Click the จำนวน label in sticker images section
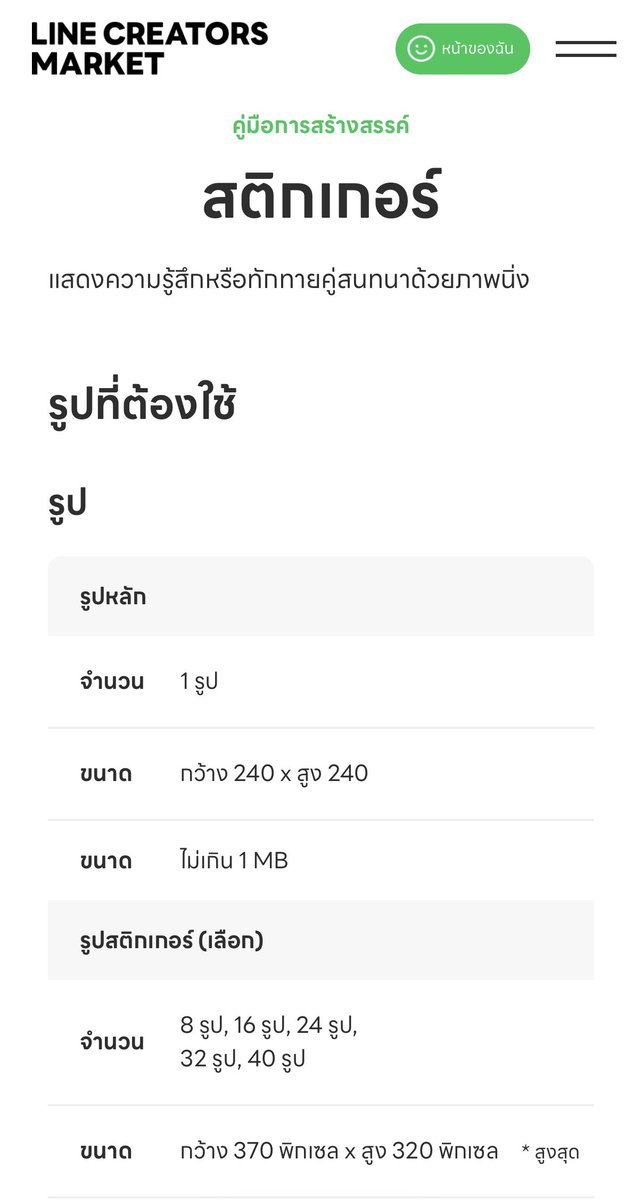This screenshot has width=642, height=1200. pos(112,1042)
